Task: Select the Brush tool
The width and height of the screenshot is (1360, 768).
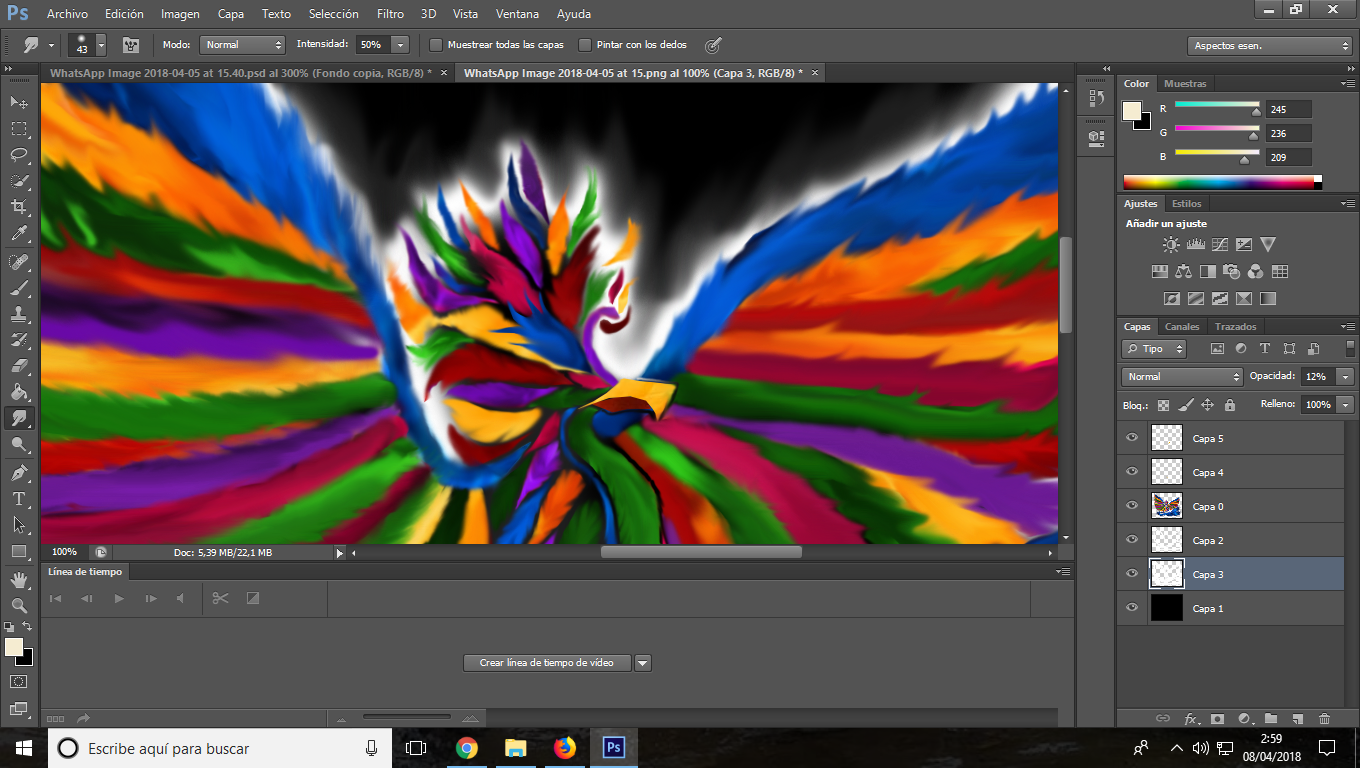Action: (19, 288)
